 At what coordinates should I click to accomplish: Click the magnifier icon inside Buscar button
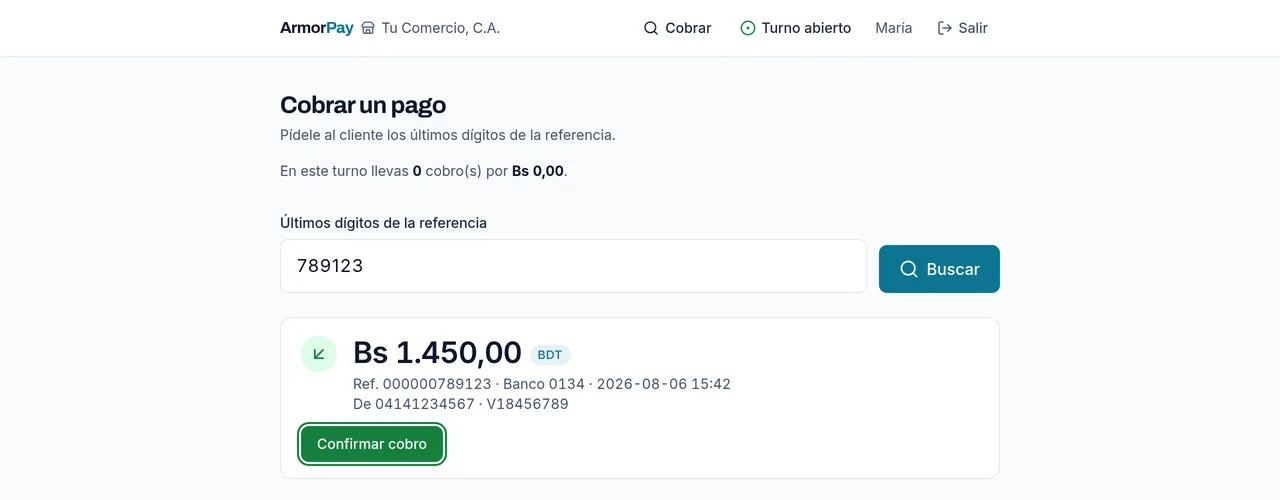pyautogui.click(x=909, y=269)
